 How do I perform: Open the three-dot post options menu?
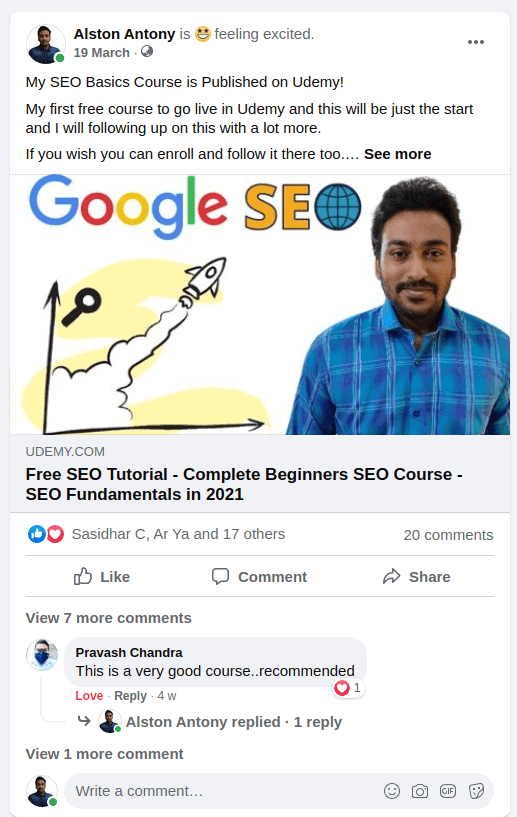[475, 42]
